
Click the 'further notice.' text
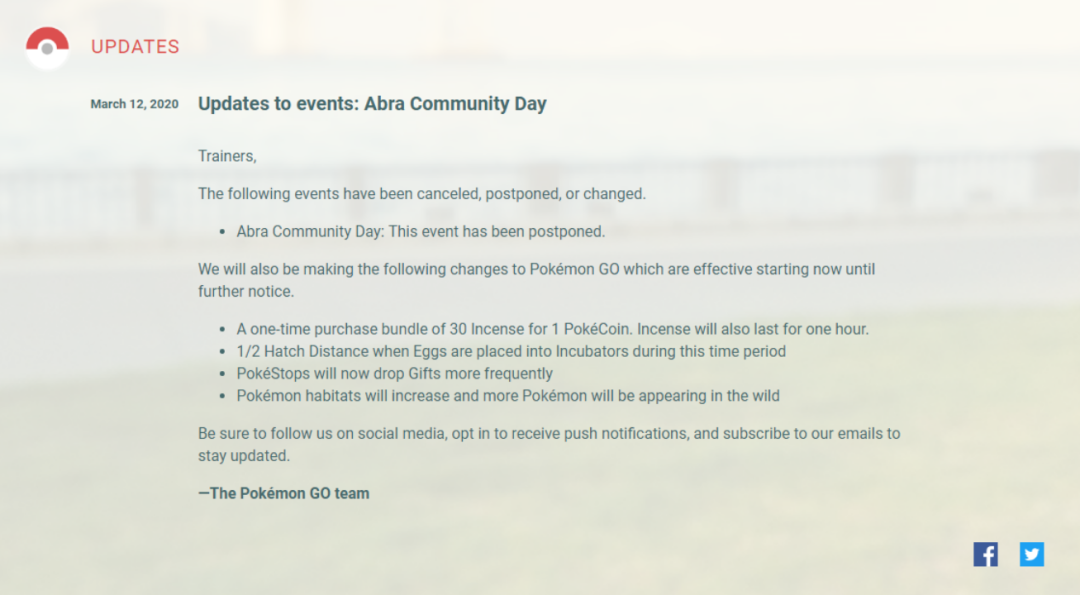(x=244, y=290)
